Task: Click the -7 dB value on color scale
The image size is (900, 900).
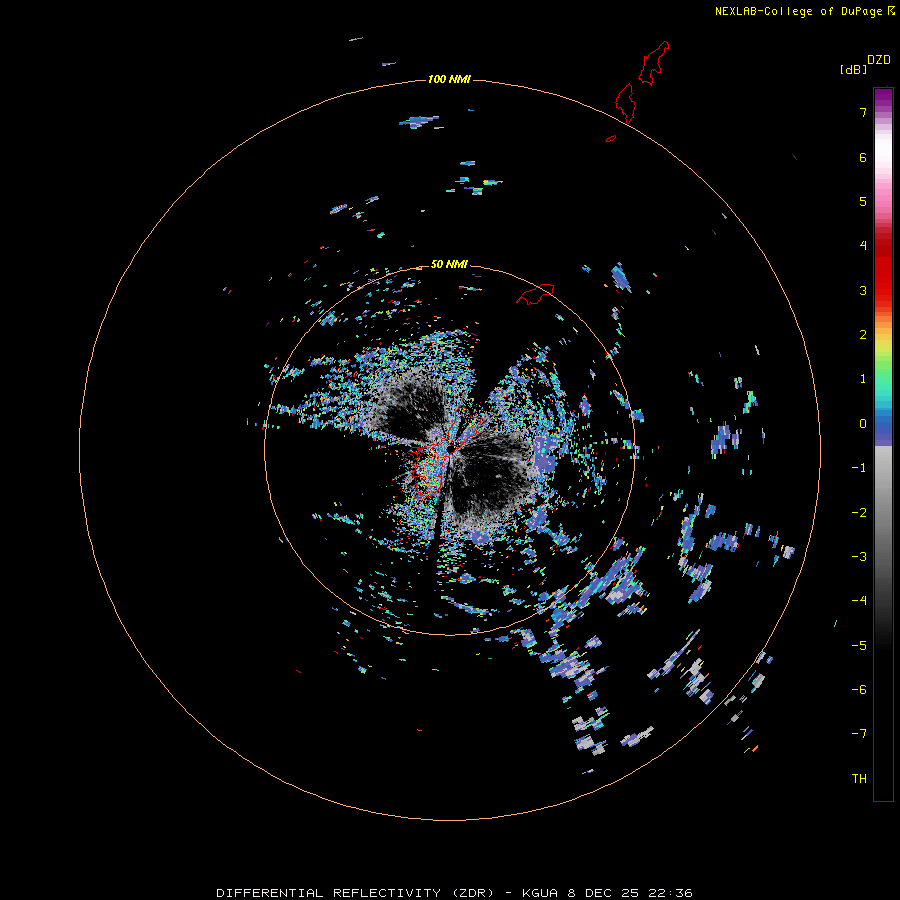Action: pyautogui.click(x=859, y=734)
